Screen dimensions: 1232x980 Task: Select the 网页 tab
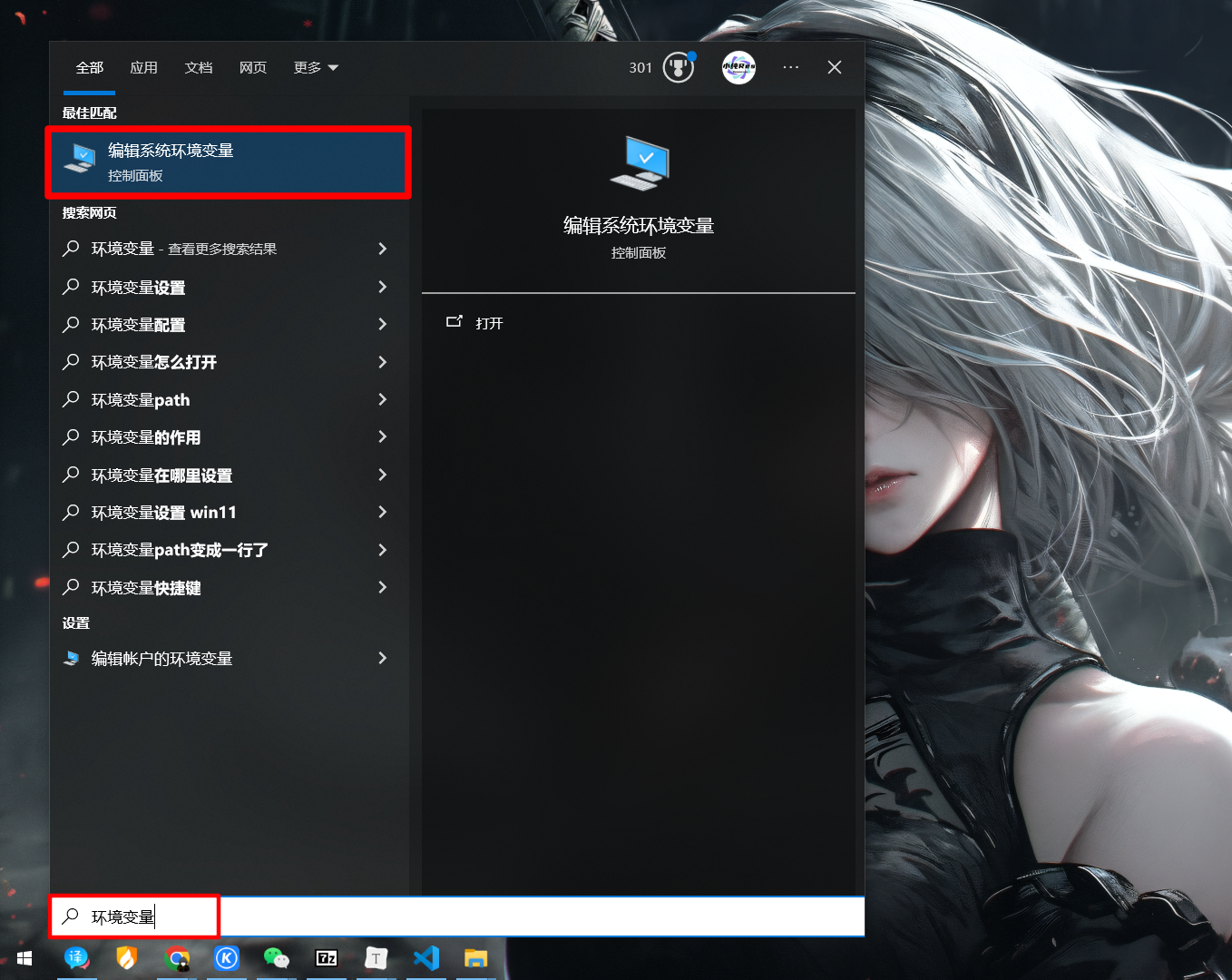point(252,68)
